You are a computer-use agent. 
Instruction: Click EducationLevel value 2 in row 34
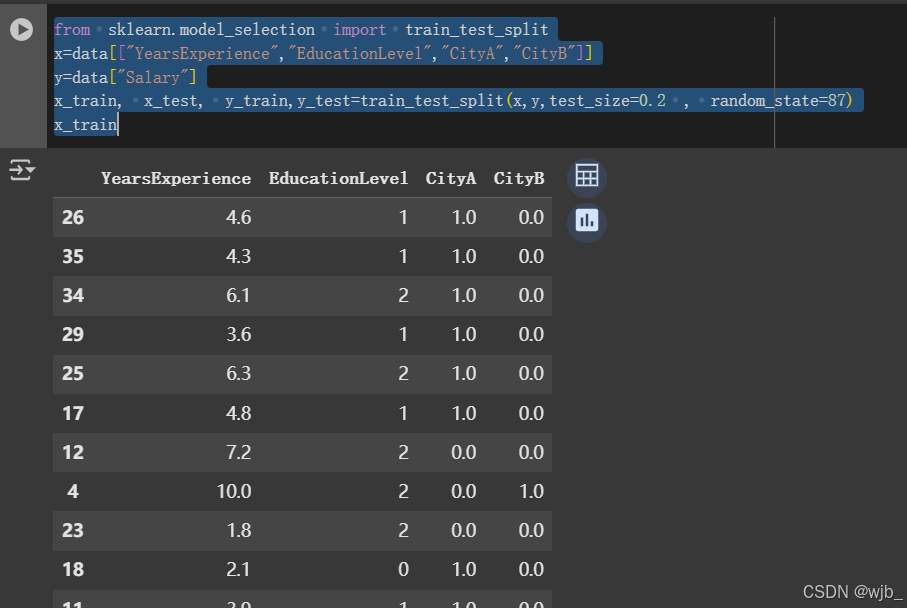pos(403,296)
